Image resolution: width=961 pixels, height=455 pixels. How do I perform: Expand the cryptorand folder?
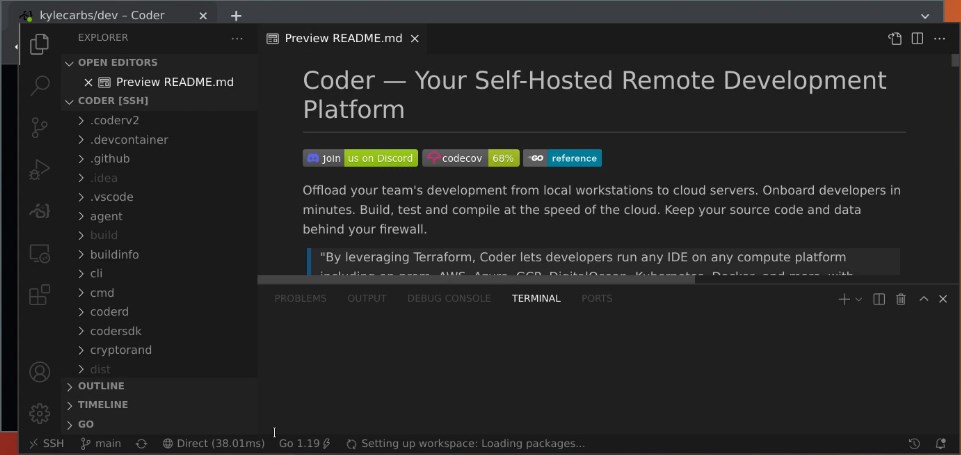159,350
